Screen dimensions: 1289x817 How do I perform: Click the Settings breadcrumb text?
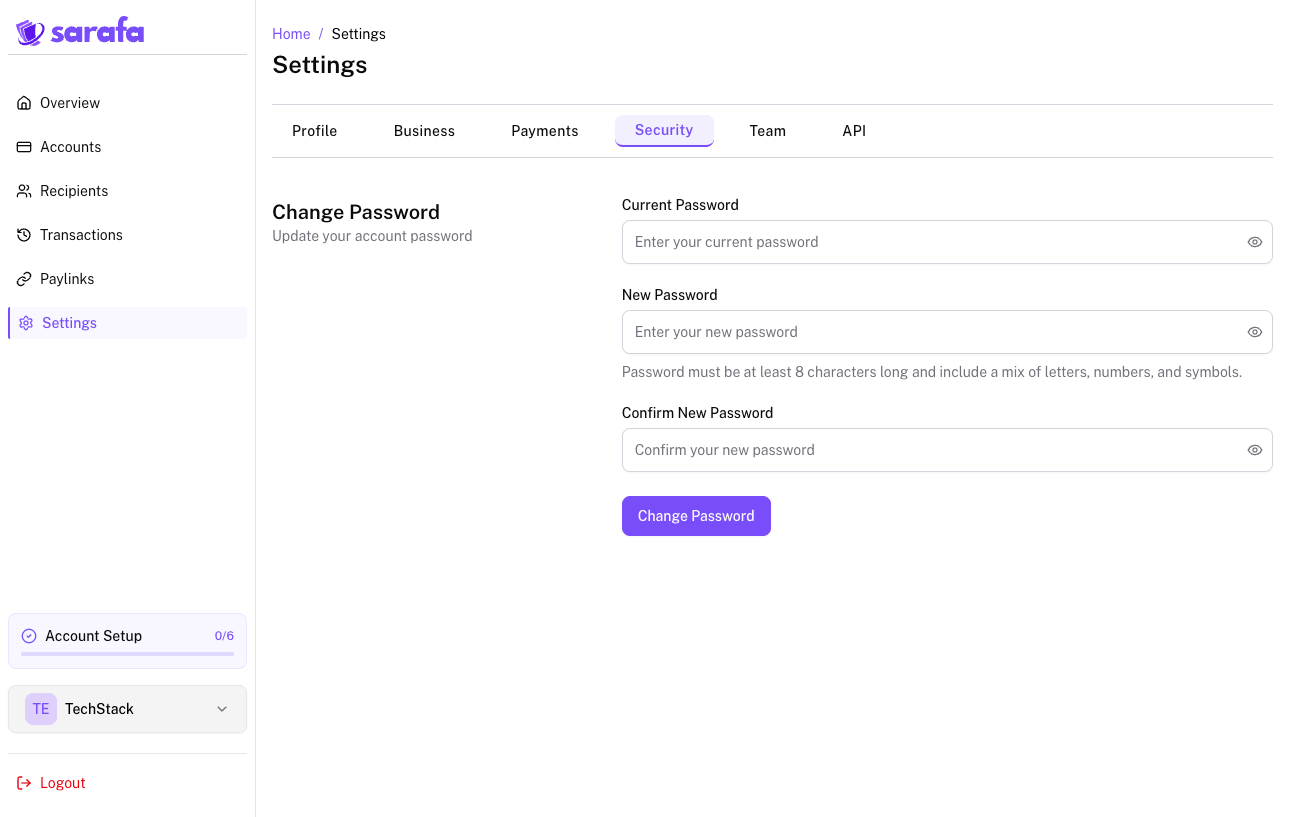[358, 34]
